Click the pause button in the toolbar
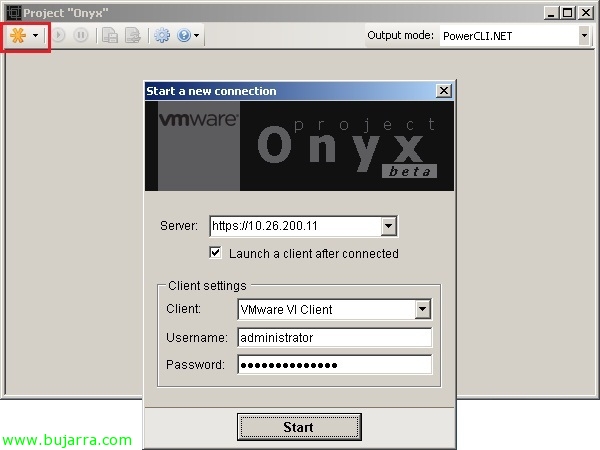The height and width of the screenshot is (450, 600). (81, 36)
